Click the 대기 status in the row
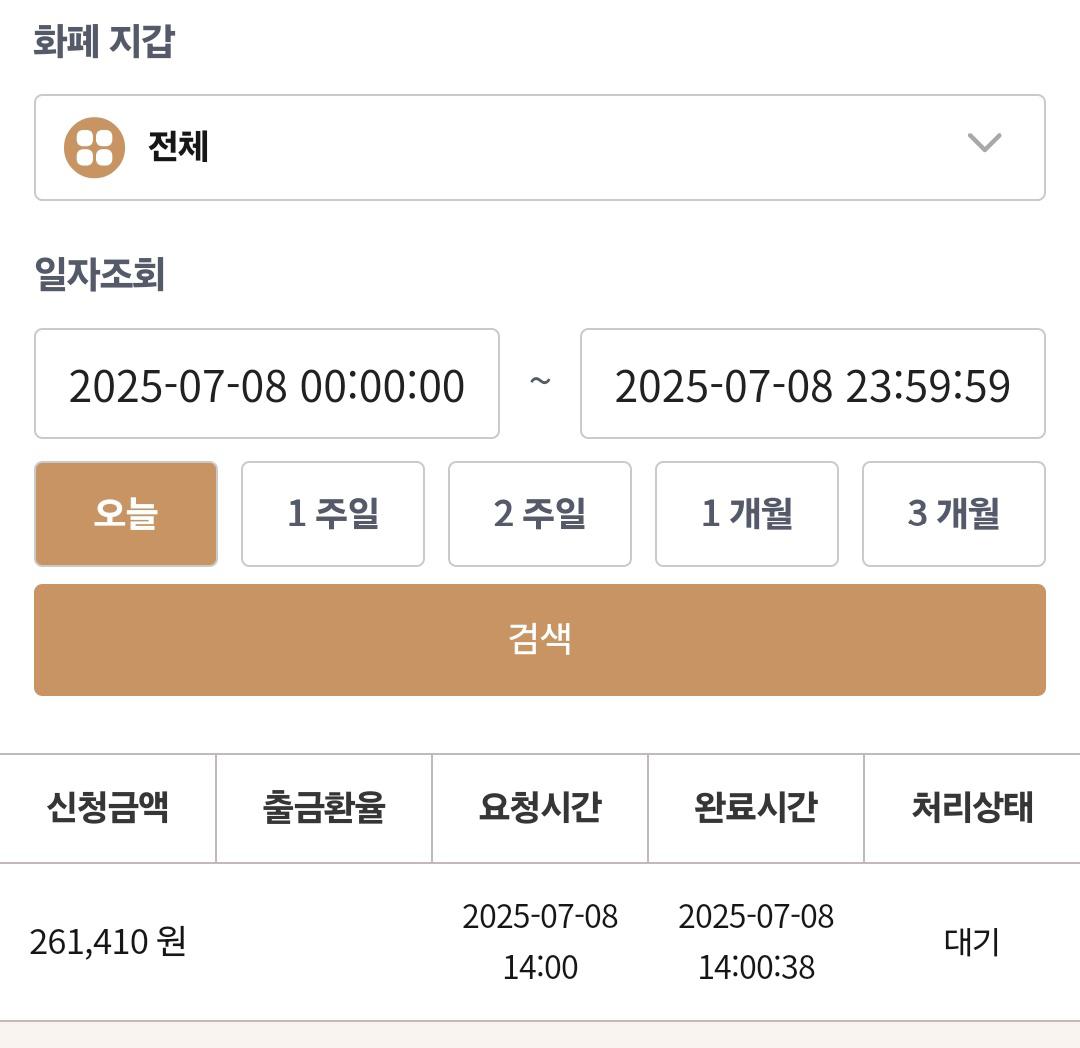The image size is (1080, 1048). (971, 941)
